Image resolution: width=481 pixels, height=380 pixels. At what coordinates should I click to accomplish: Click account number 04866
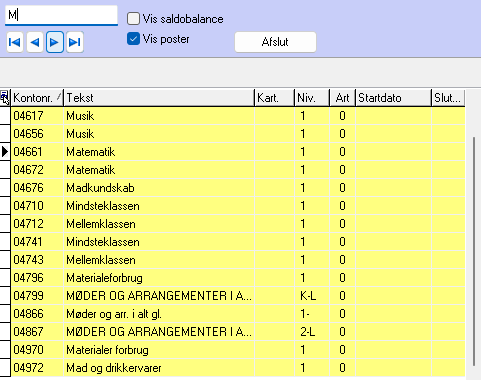pos(29,314)
